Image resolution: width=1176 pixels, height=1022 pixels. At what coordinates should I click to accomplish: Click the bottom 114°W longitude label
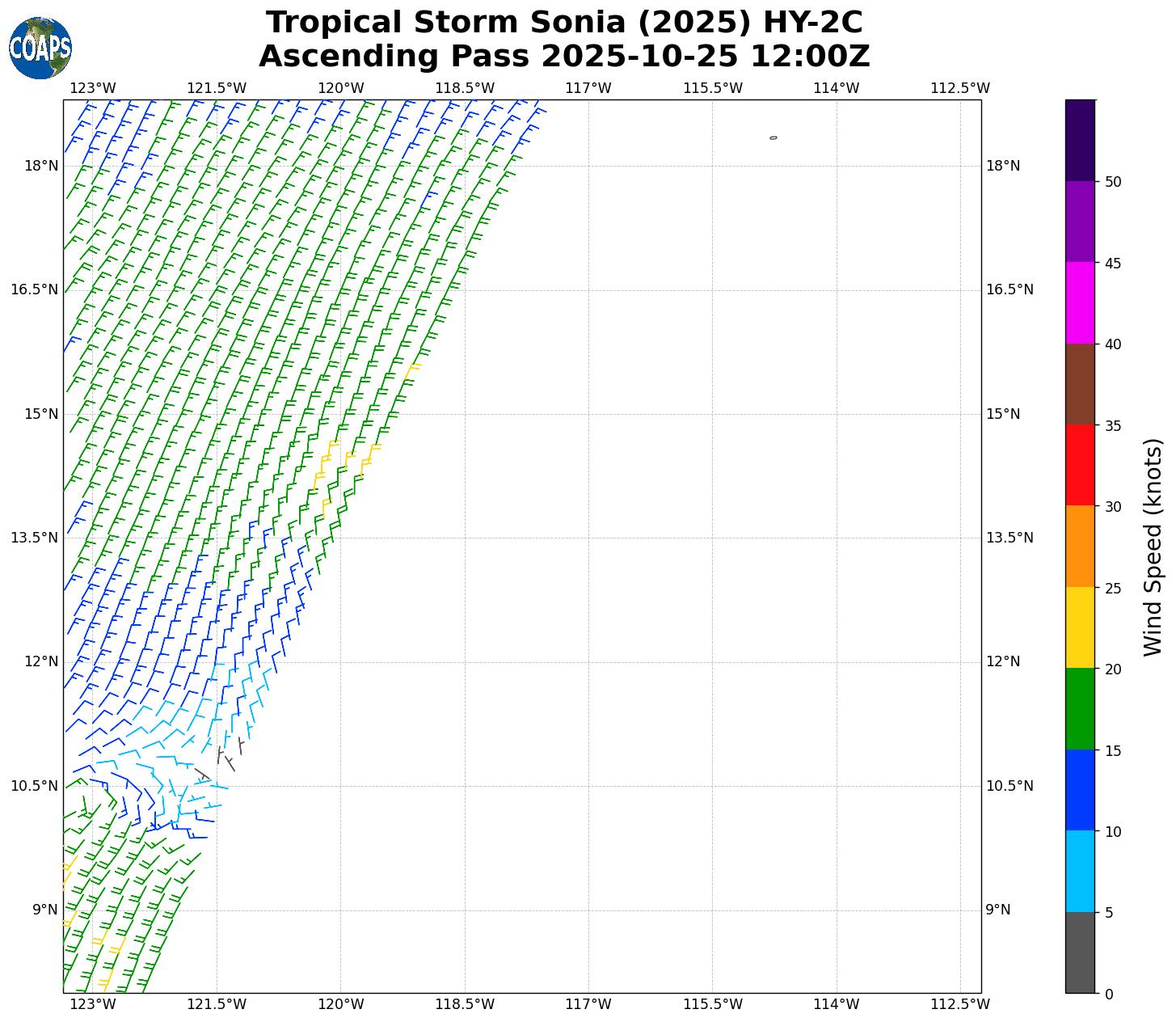point(836,1004)
